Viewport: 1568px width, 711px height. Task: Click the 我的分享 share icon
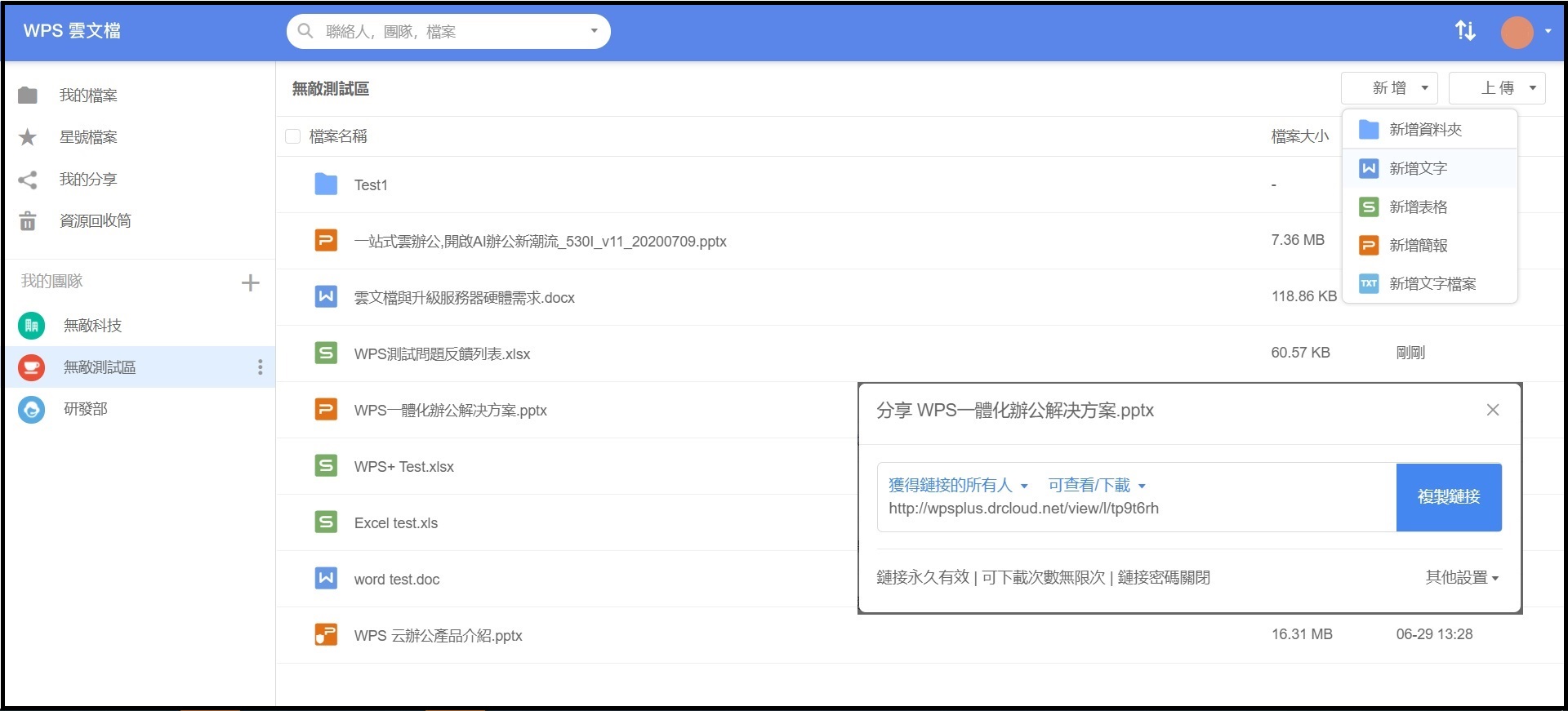click(28, 180)
